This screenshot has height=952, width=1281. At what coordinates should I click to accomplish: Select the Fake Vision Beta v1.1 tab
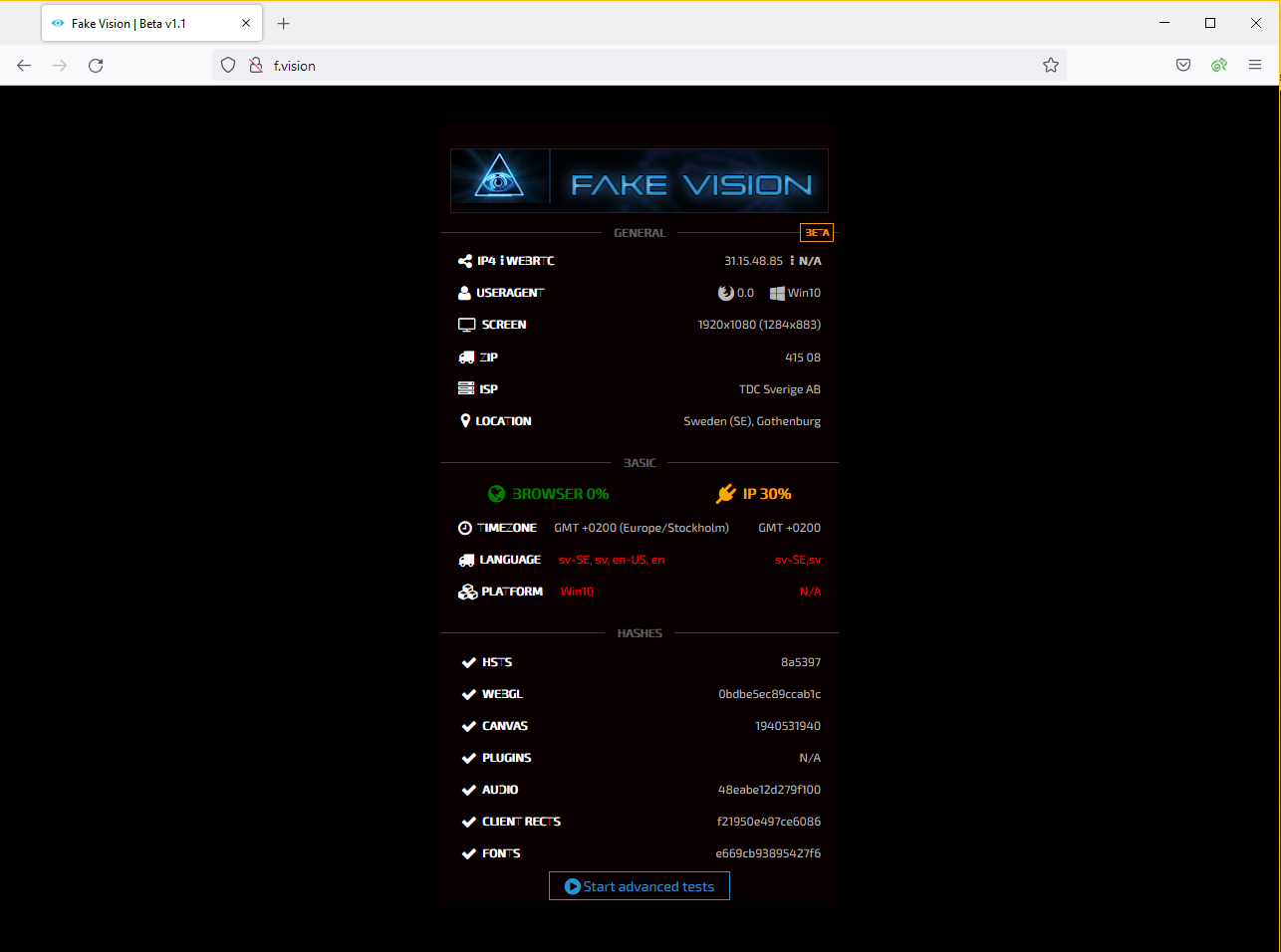[151, 23]
